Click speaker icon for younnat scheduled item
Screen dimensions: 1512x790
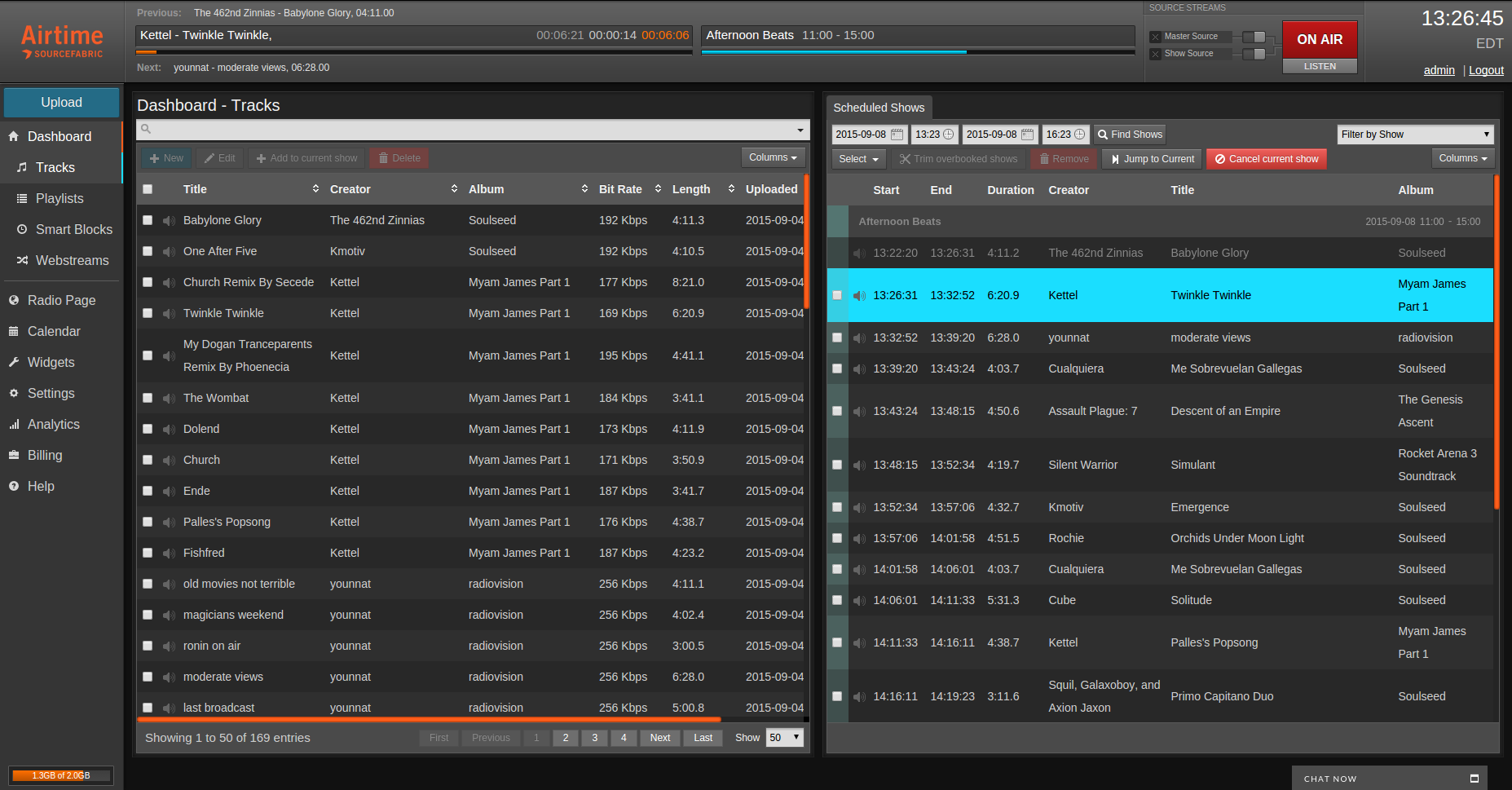coord(859,338)
